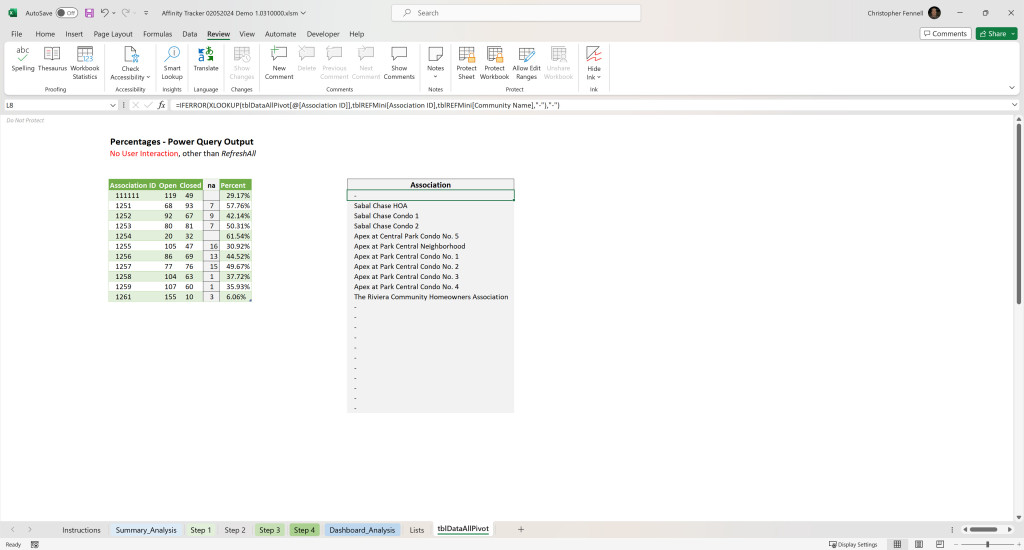Toggle the AutoSave switch
The image size is (1024, 550).
pos(67,13)
